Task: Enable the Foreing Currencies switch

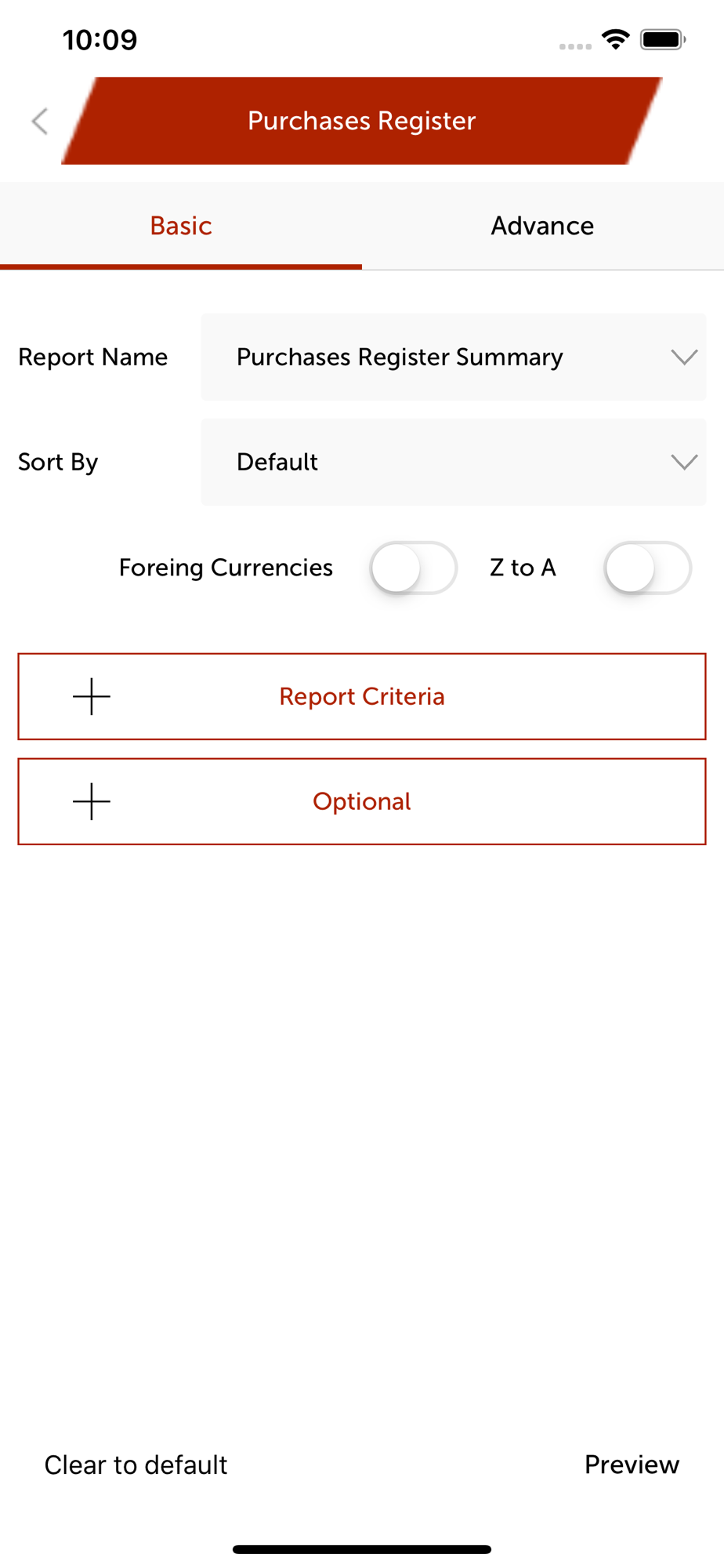Action: coord(414,568)
